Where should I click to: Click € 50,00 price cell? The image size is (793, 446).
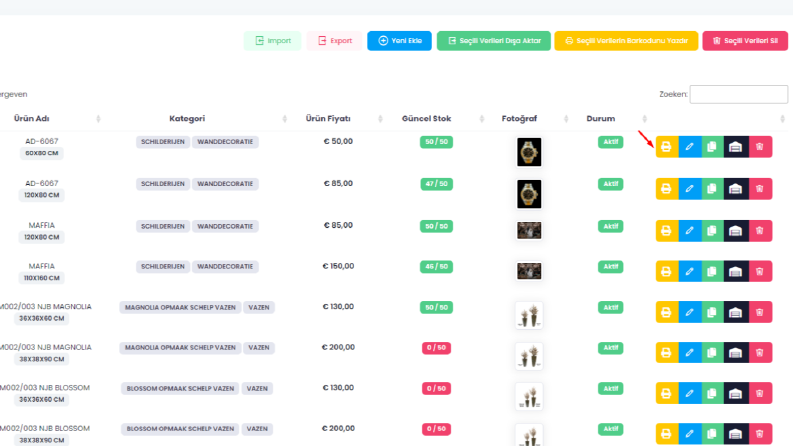pyautogui.click(x=338, y=141)
